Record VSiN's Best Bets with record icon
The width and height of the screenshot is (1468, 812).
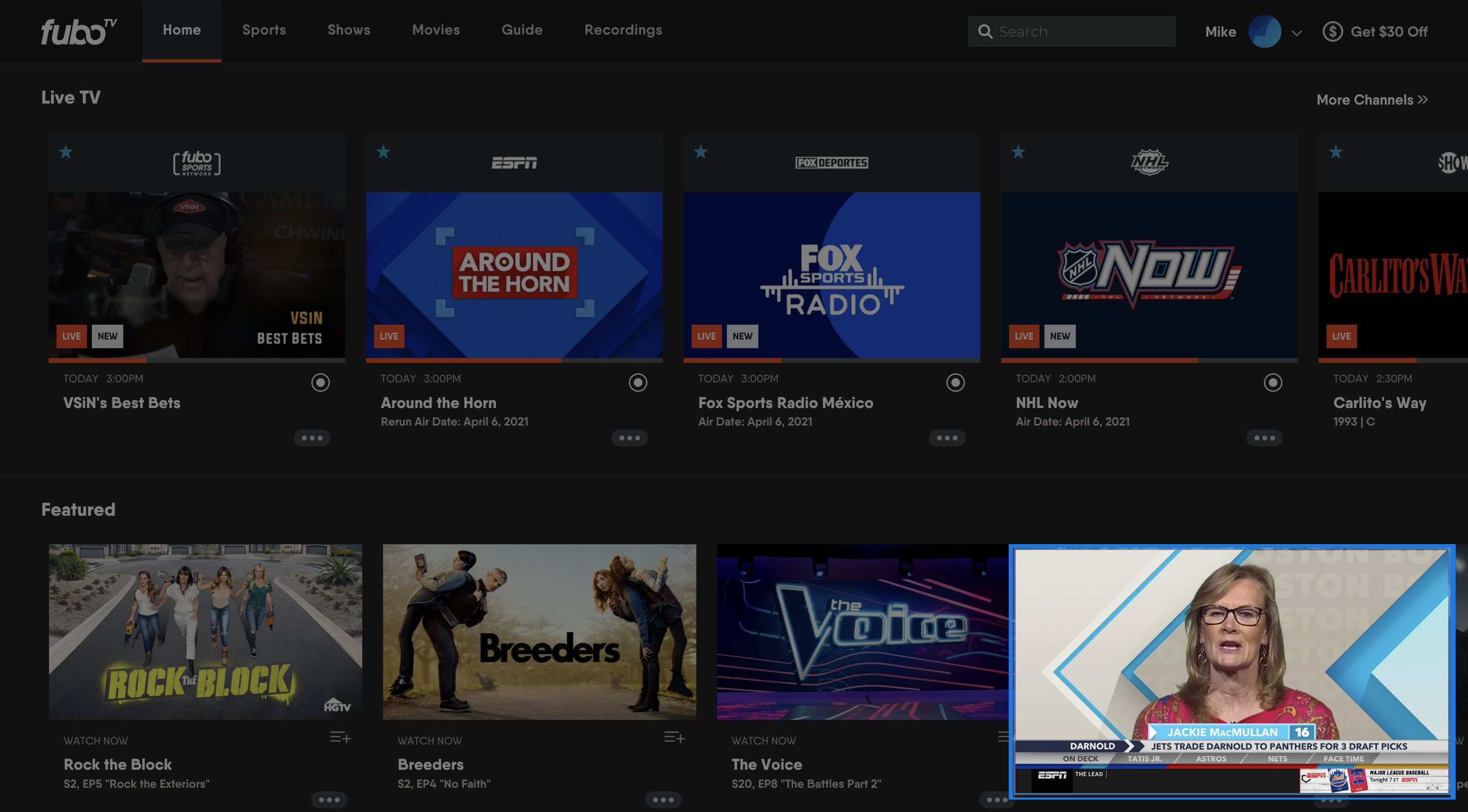(x=320, y=382)
